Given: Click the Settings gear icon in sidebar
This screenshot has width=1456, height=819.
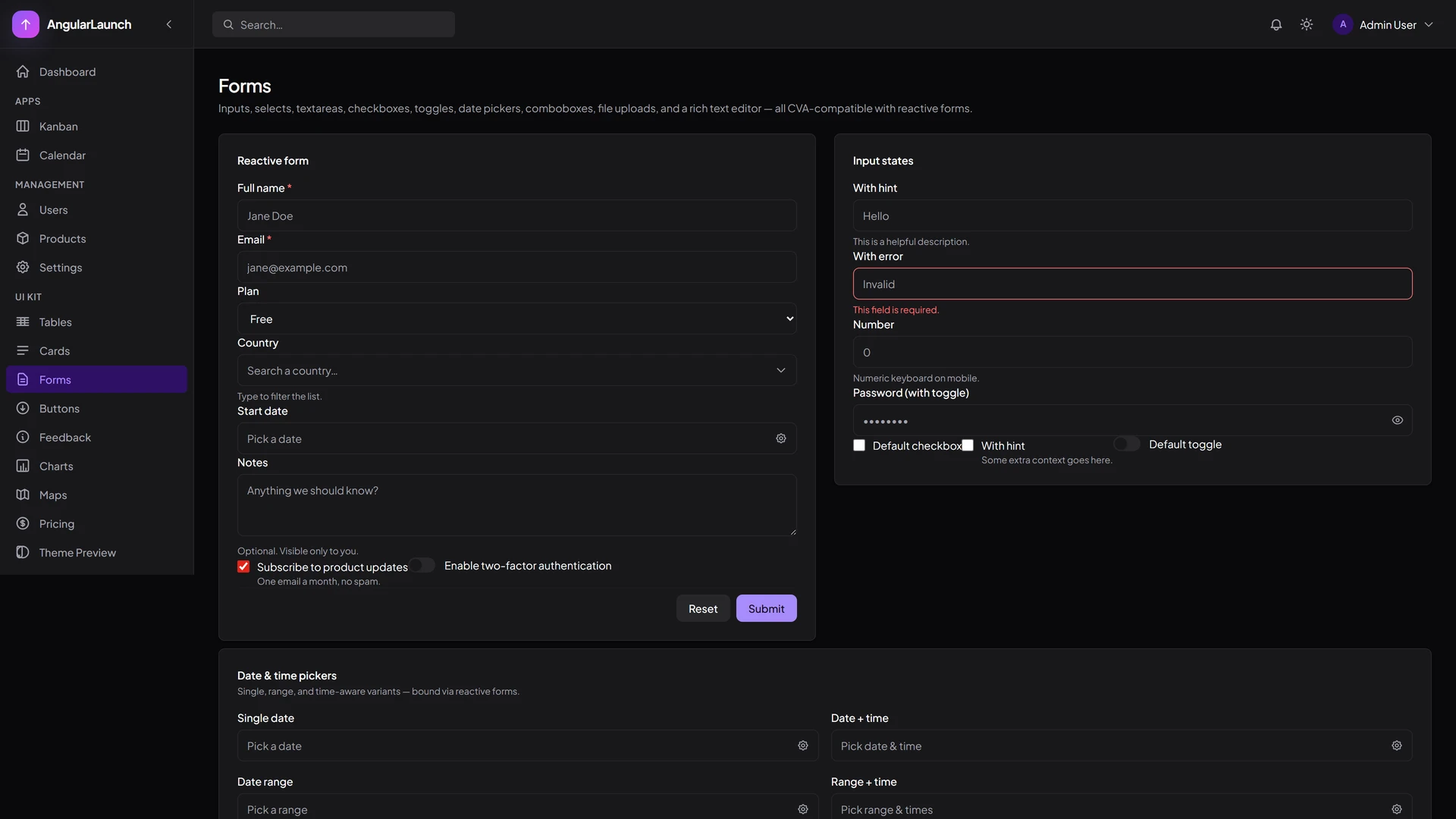Looking at the screenshot, I should 23,267.
